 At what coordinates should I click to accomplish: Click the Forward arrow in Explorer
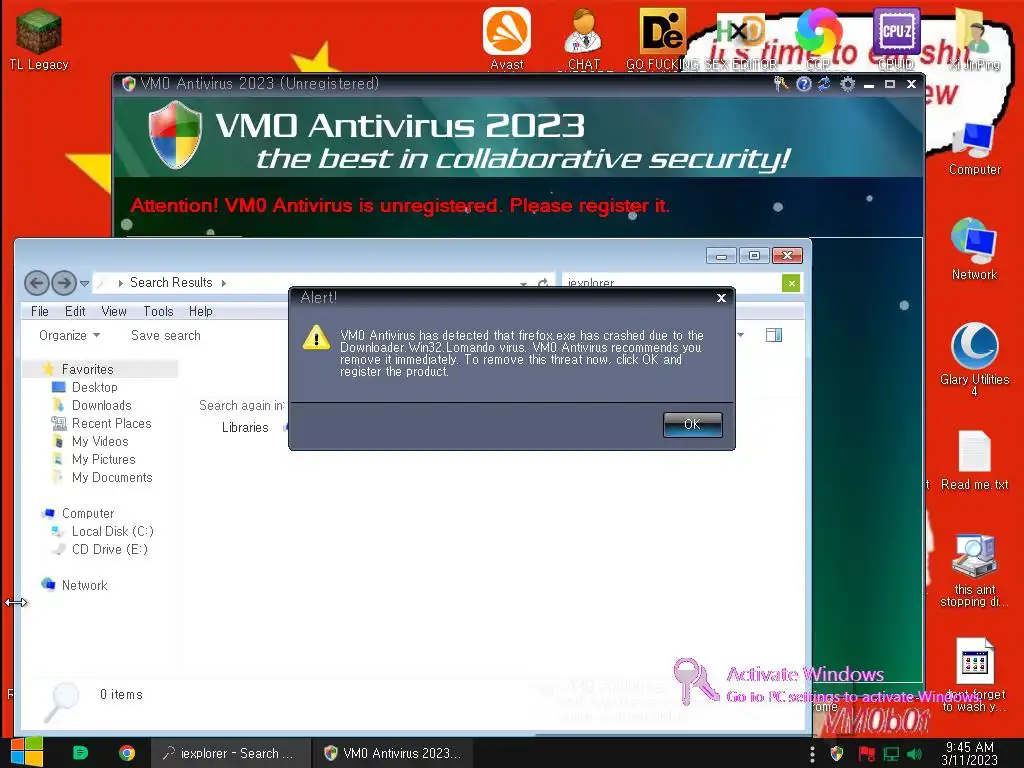(x=63, y=283)
